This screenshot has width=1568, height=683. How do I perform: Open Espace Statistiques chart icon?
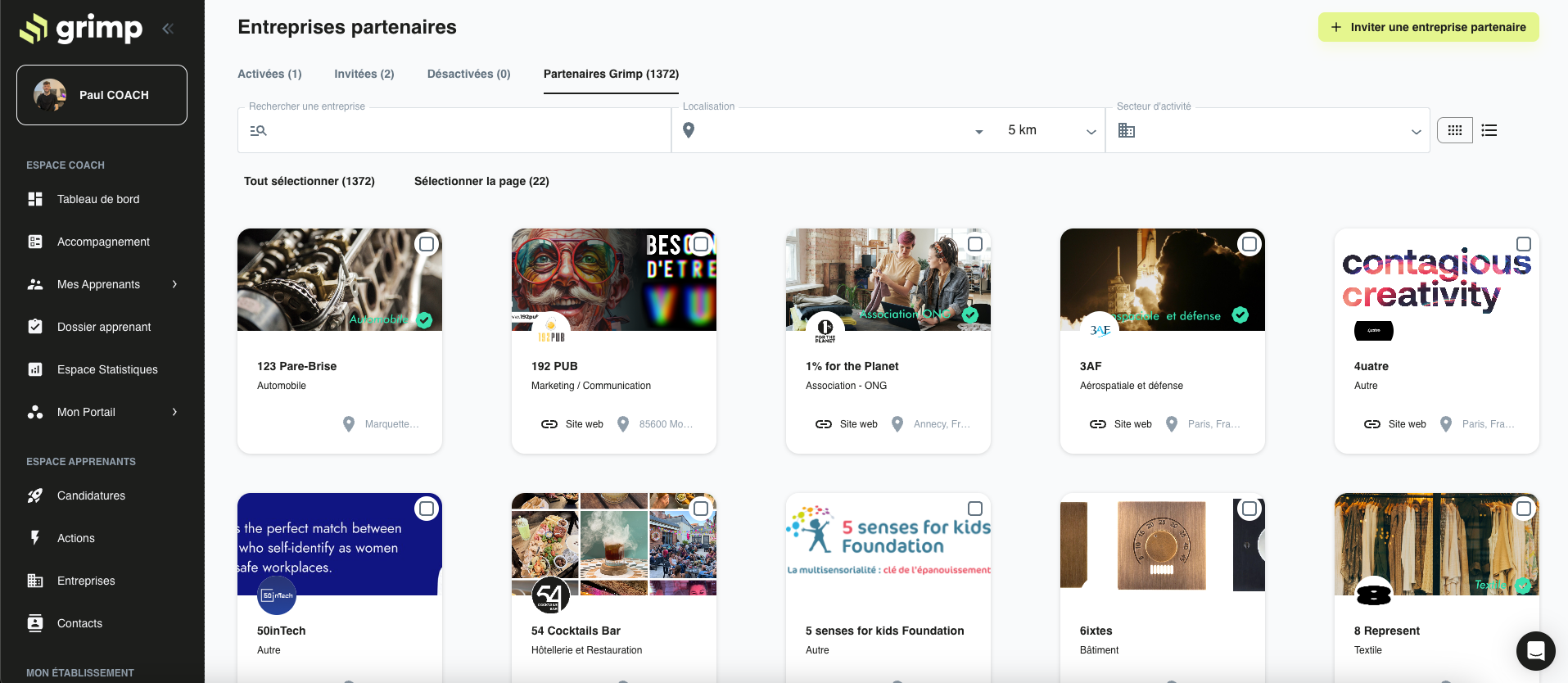point(35,369)
